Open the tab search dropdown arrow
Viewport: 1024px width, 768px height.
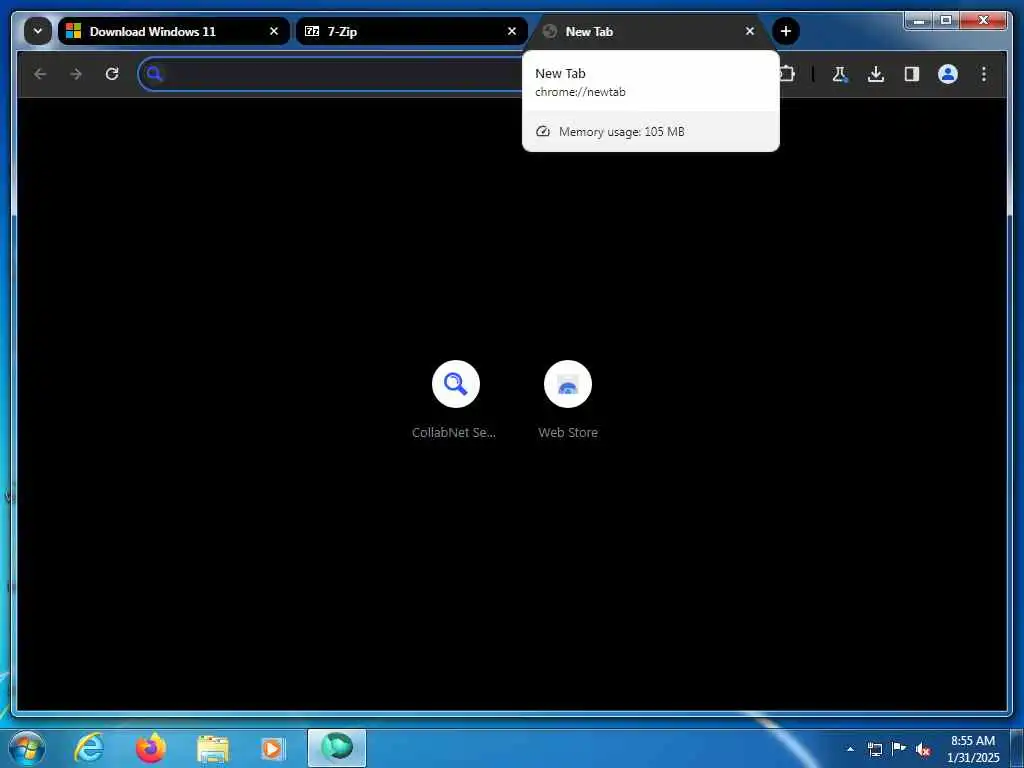coord(37,31)
